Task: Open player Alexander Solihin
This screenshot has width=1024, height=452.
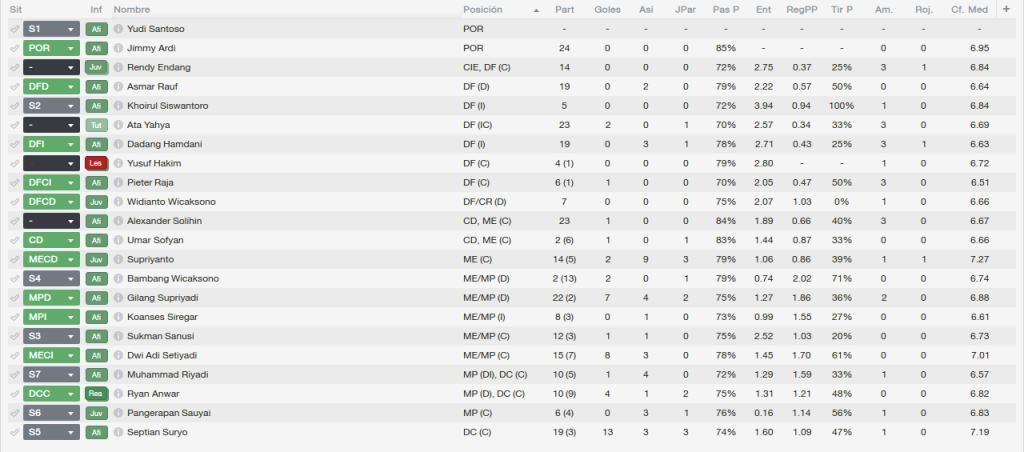Action: point(165,221)
